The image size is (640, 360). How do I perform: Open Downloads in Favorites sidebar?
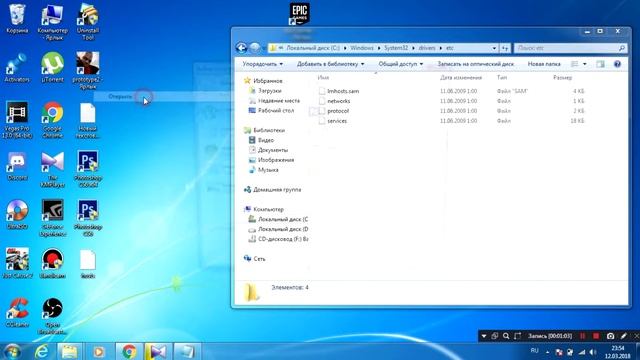[269, 91]
